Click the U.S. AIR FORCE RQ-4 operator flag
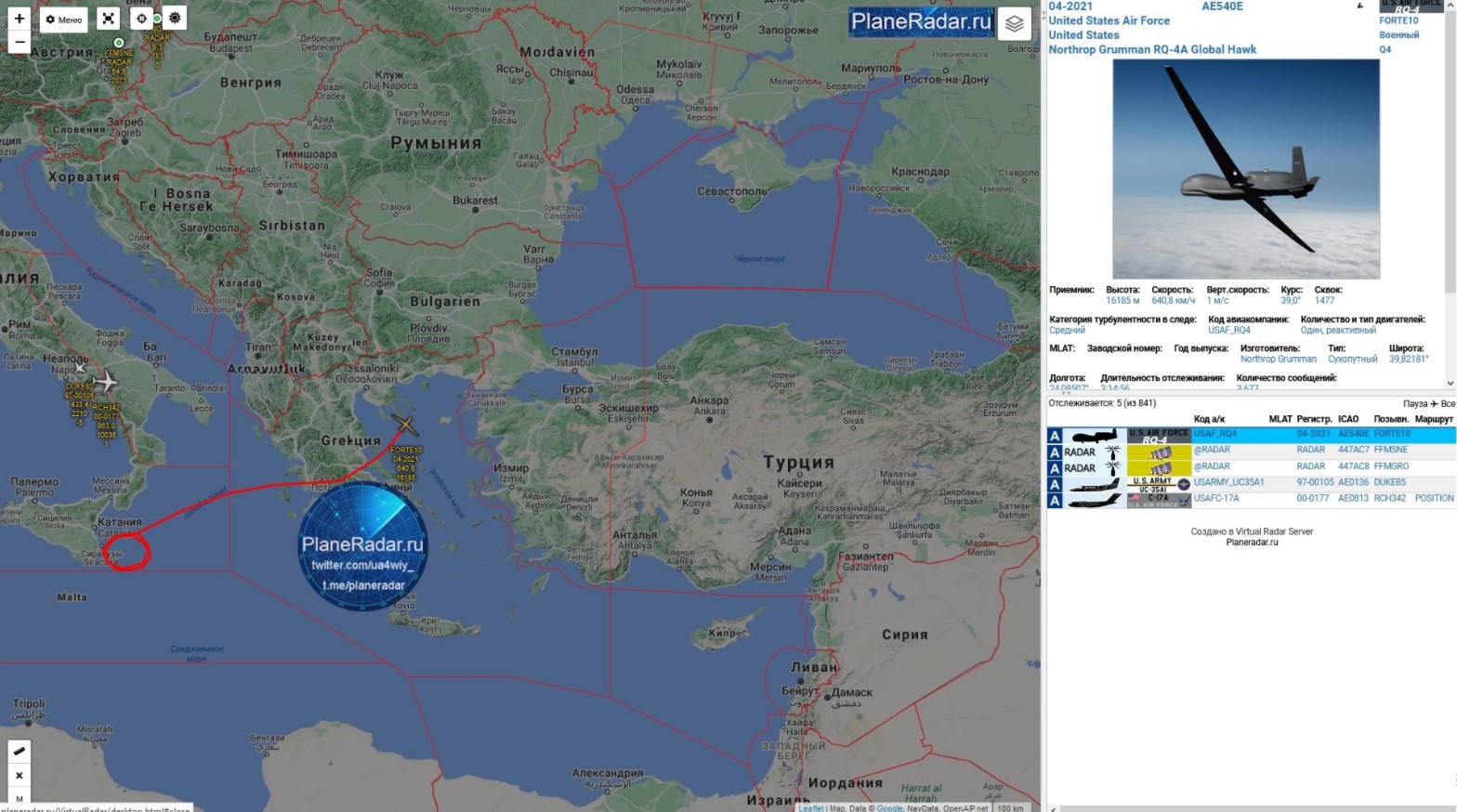 (x=1159, y=436)
